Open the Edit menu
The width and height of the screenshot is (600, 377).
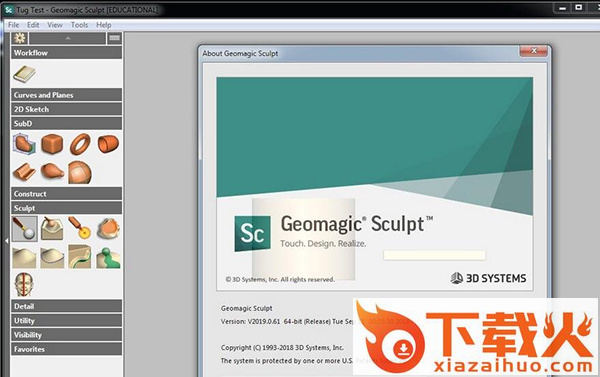(33, 25)
